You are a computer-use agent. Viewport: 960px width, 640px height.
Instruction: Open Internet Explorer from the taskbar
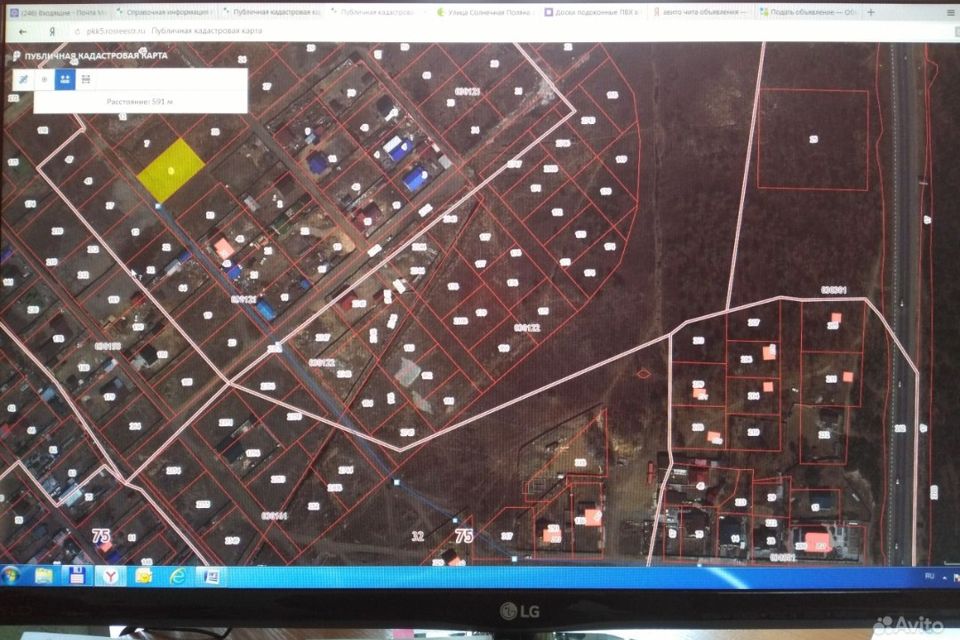[x=178, y=575]
